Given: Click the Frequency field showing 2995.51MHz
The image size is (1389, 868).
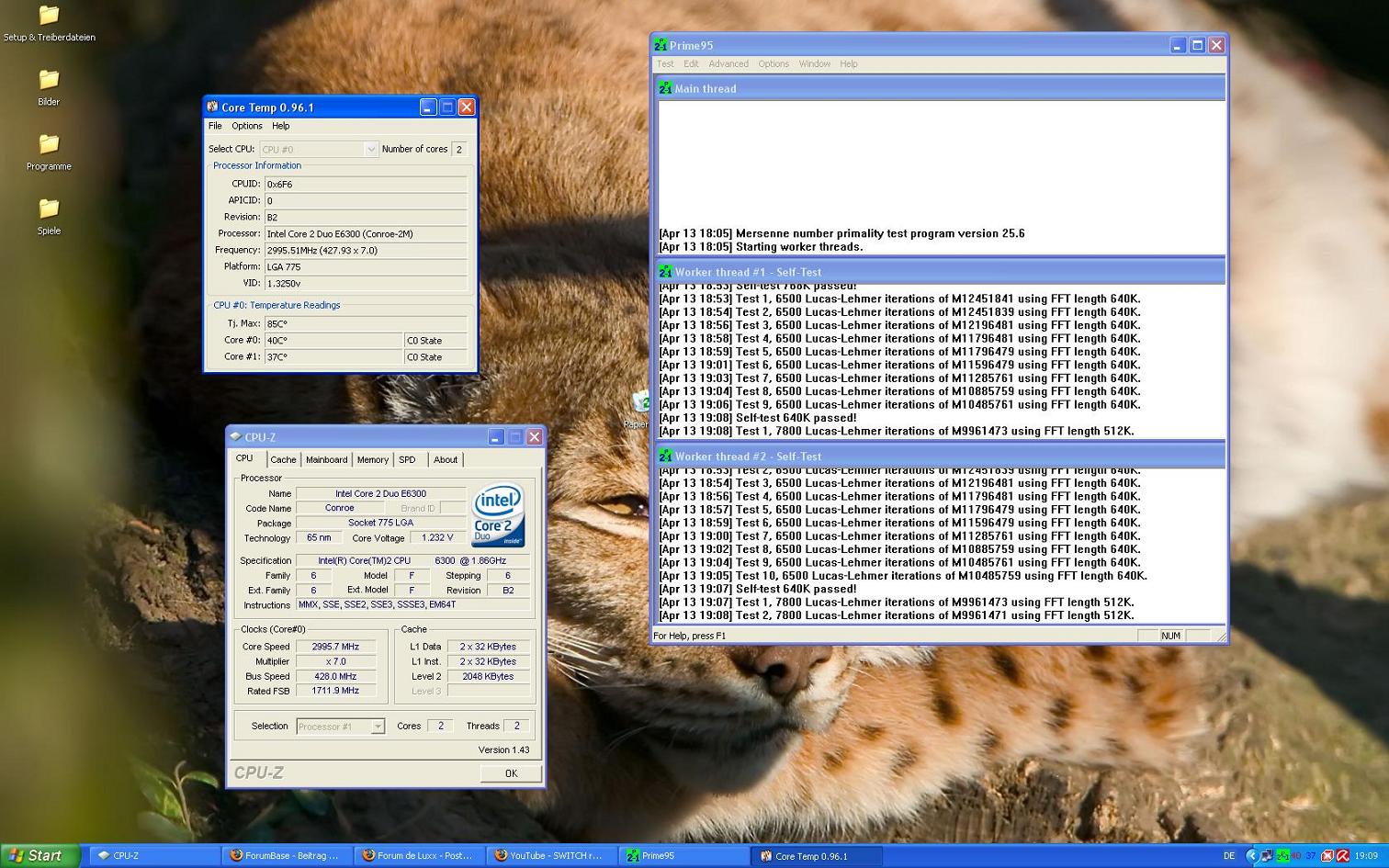Looking at the screenshot, I should click(366, 250).
